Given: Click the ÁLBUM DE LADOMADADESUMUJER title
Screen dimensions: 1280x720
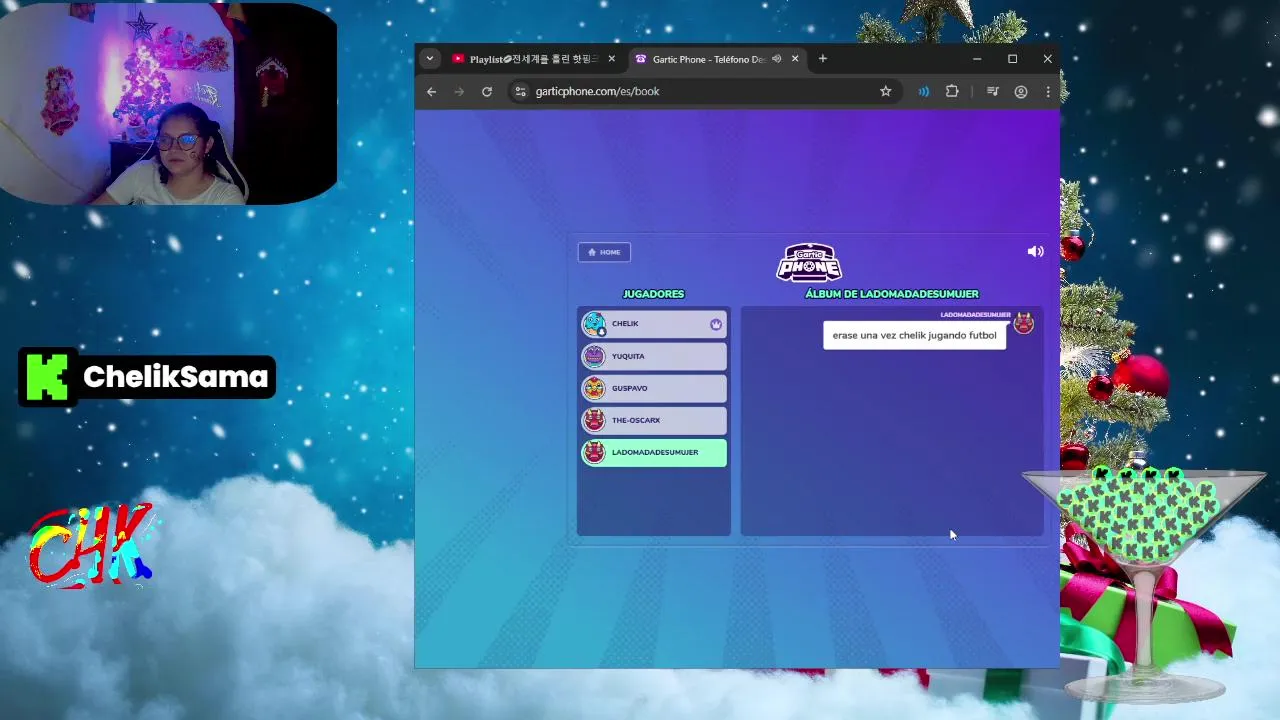Looking at the screenshot, I should pos(892,294).
